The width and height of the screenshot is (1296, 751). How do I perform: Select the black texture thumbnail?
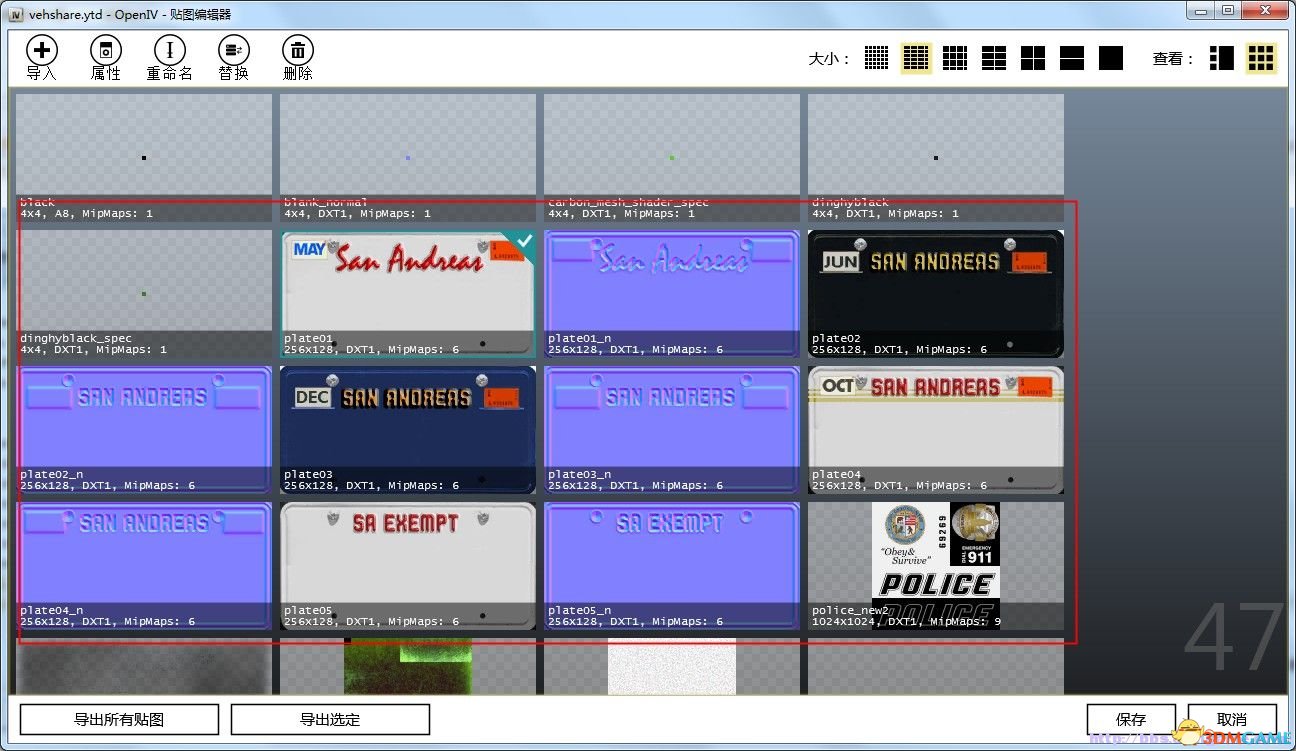(144, 158)
